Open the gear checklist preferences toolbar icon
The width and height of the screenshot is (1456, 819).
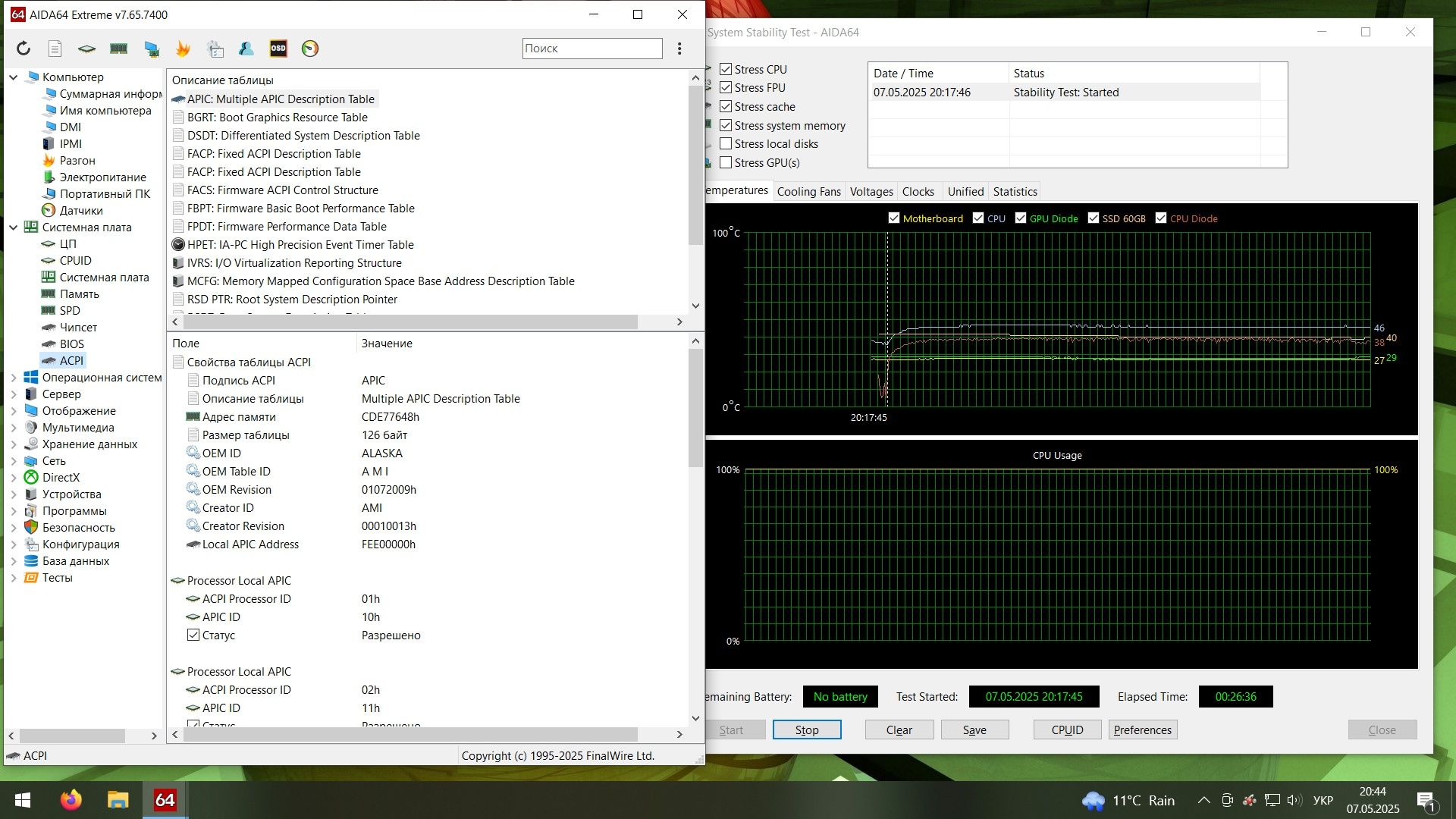point(215,49)
